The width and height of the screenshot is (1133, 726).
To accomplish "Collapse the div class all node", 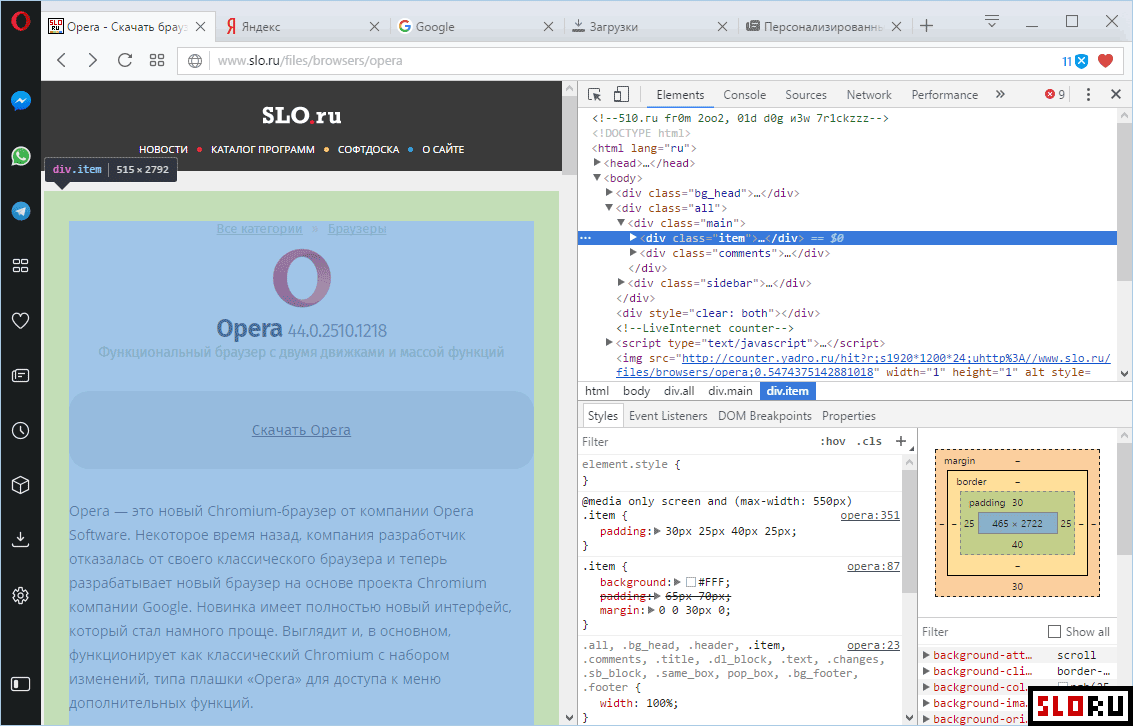I will [x=609, y=208].
